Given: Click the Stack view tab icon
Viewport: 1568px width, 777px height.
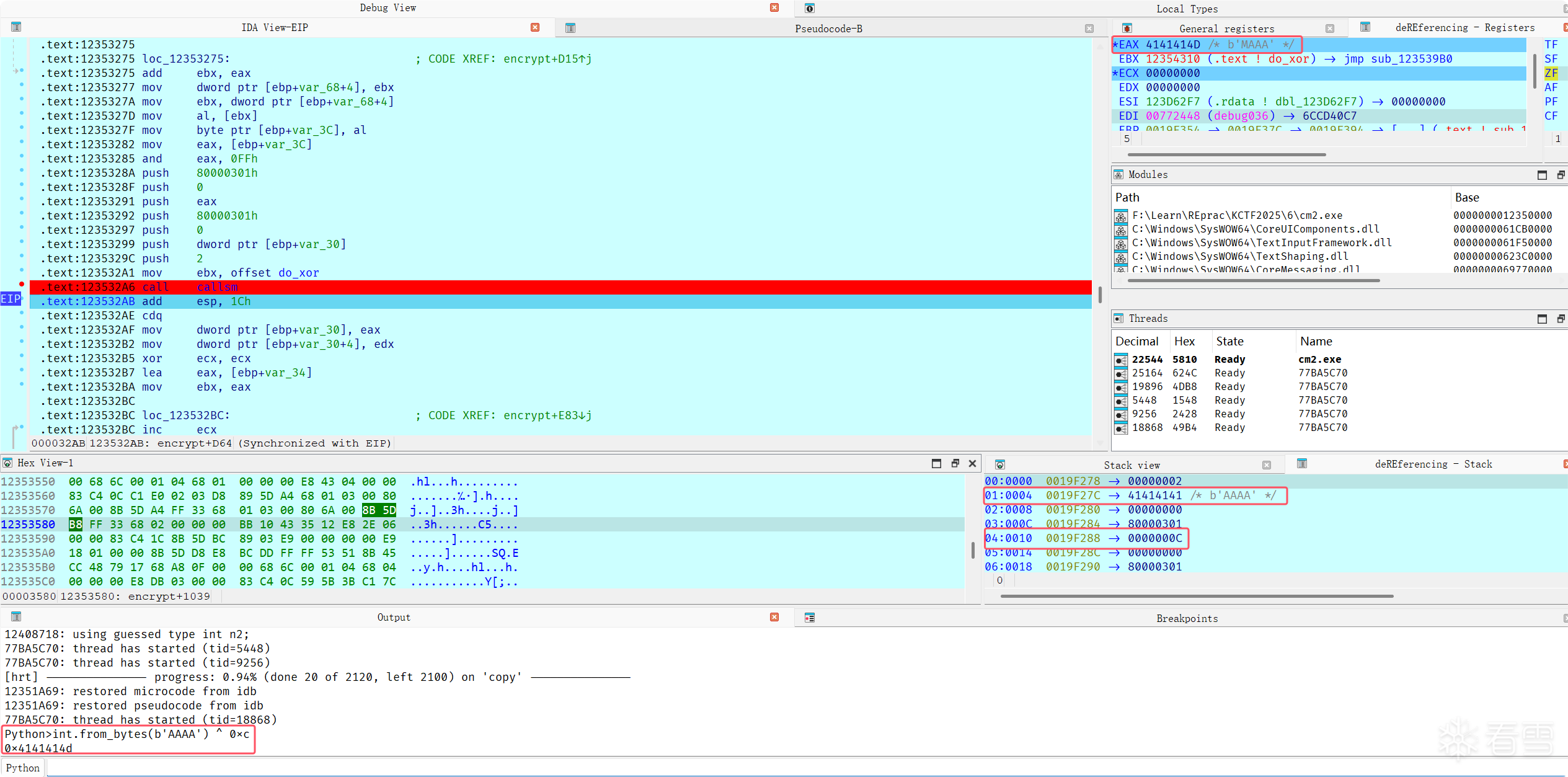Looking at the screenshot, I should tap(1000, 464).
